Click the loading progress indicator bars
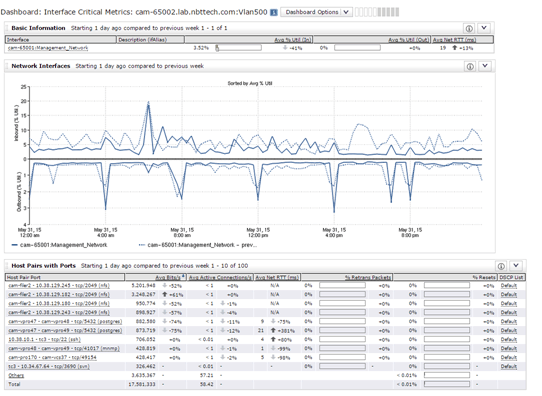This screenshot has height=396, width=542. (377, 12)
